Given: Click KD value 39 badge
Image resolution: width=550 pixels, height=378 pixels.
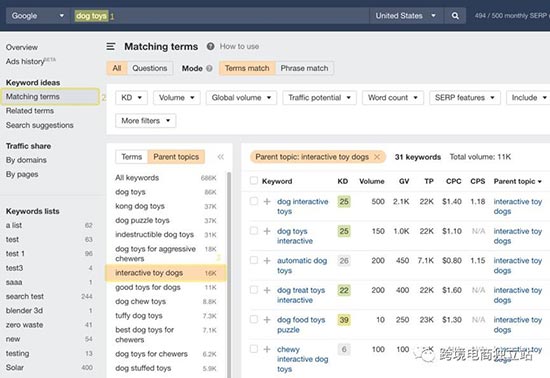Looking at the screenshot, I should (344, 320).
